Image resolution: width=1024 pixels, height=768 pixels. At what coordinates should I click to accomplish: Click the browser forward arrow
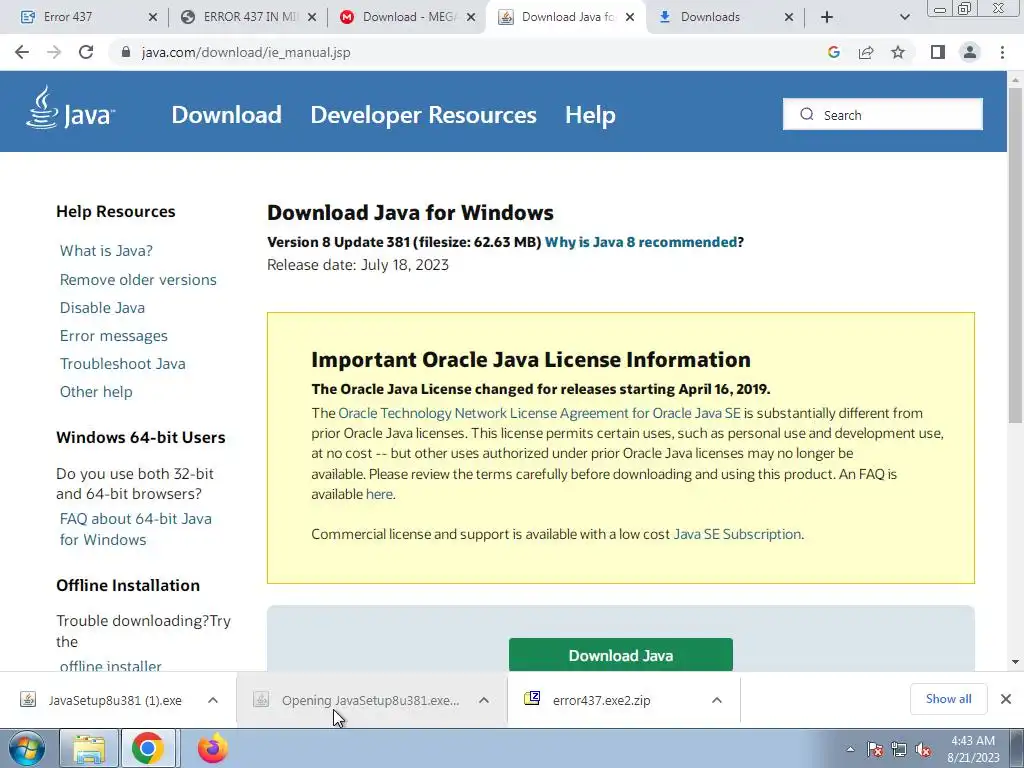click(54, 52)
